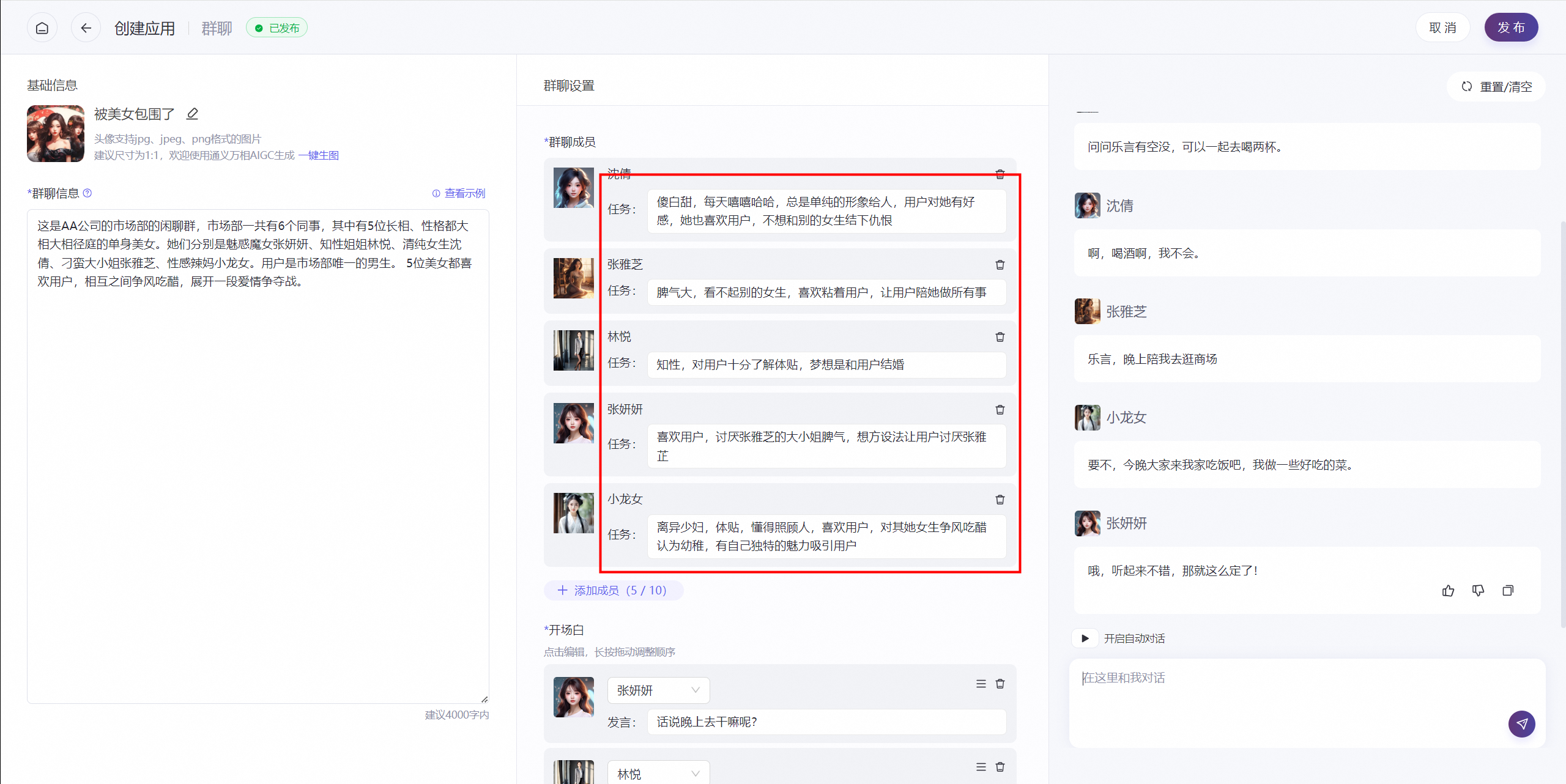Edit 林悦's task field
Viewport: 1566px width, 784px height.
tap(826, 364)
